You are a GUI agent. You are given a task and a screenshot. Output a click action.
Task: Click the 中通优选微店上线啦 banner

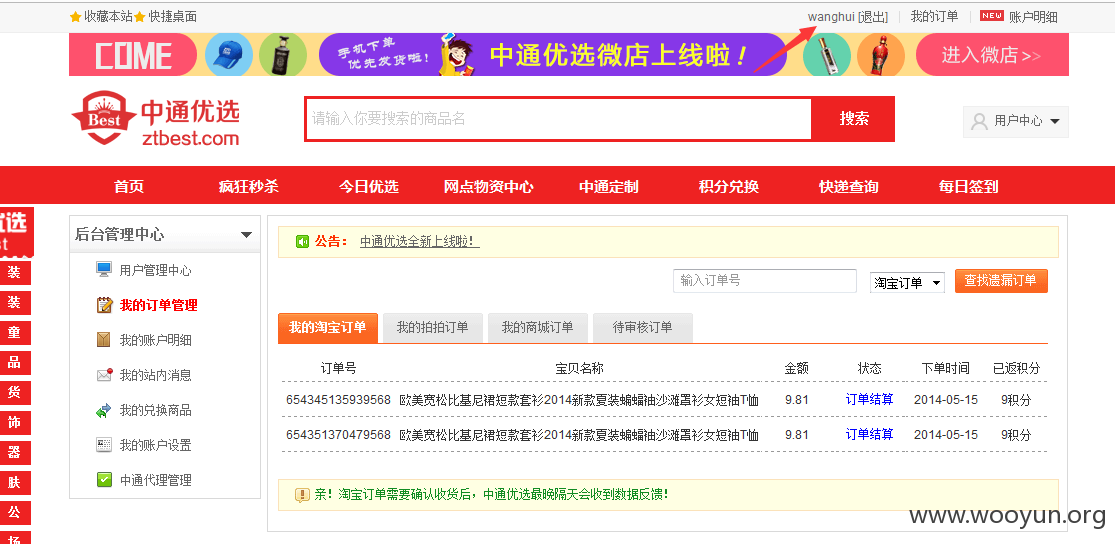tap(553, 55)
